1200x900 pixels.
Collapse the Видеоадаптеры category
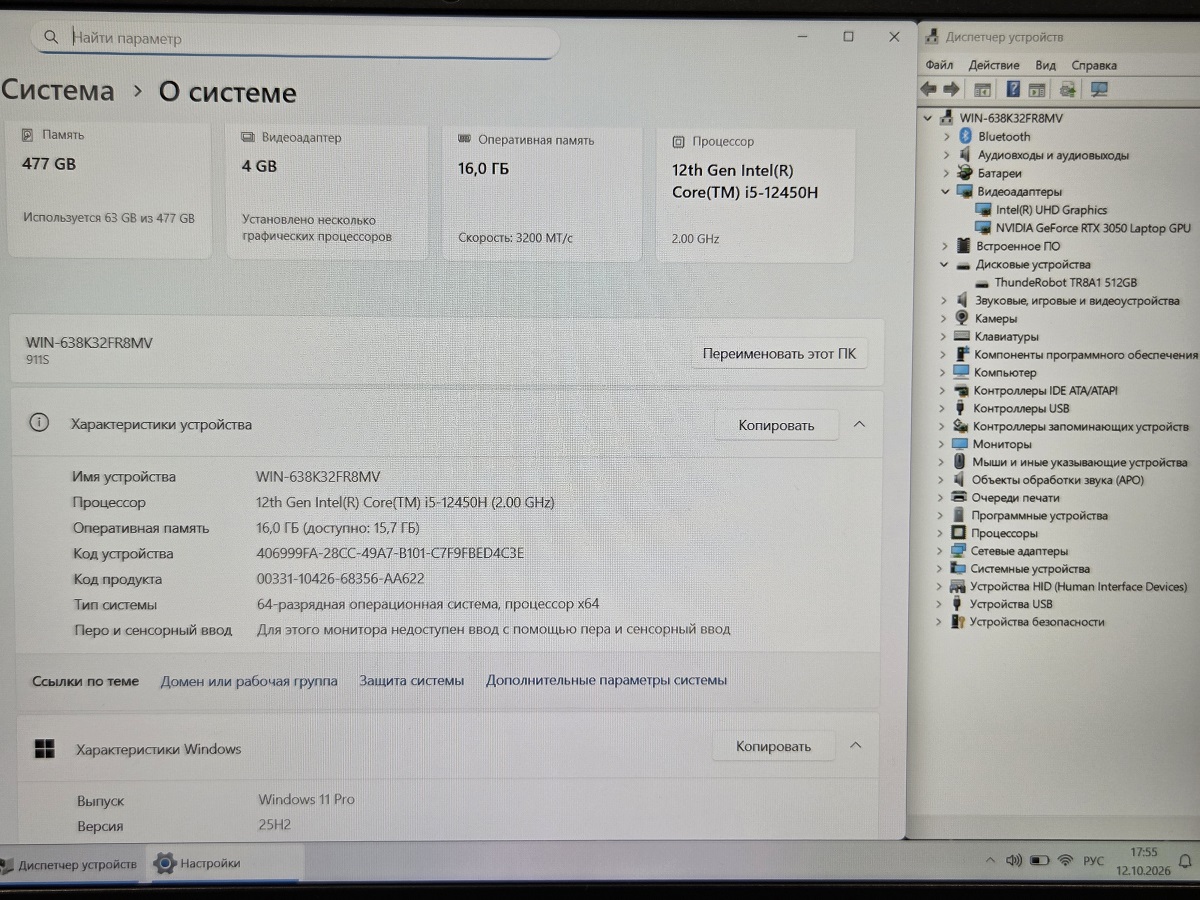click(x=946, y=191)
